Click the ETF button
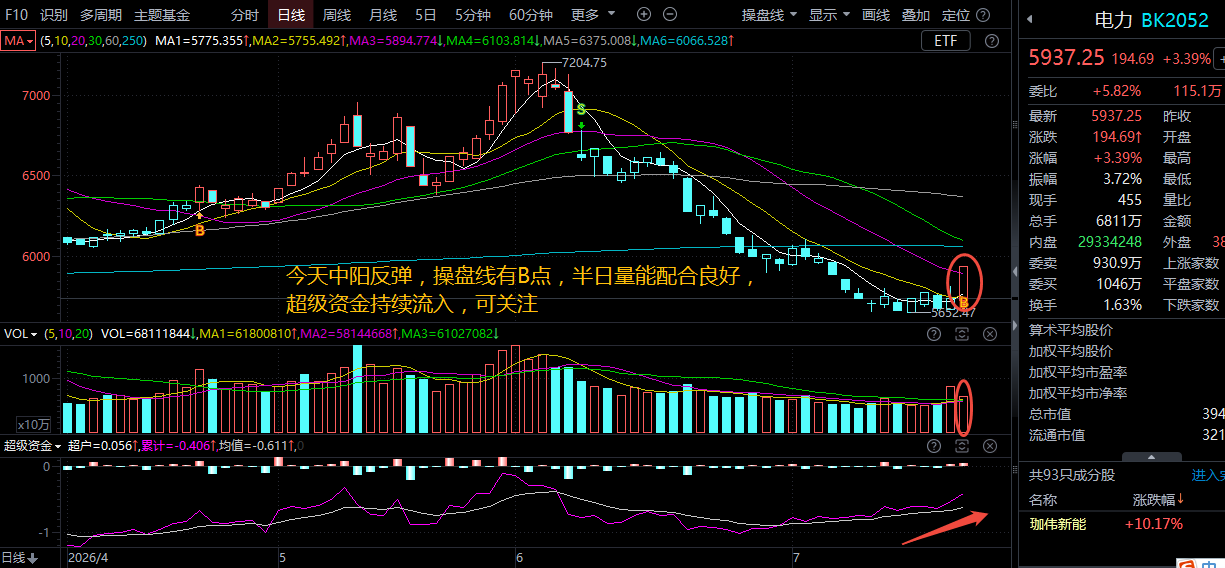Image resolution: width=1225 pixels, height=568 pixels. pyautogui.click(x=945, y=41)
